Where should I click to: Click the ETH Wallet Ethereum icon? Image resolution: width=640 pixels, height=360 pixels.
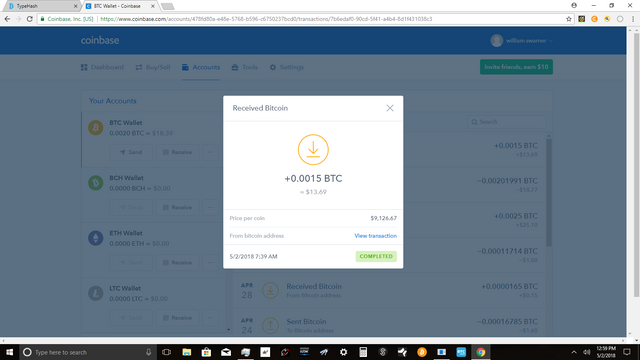(x=96, y=238)
